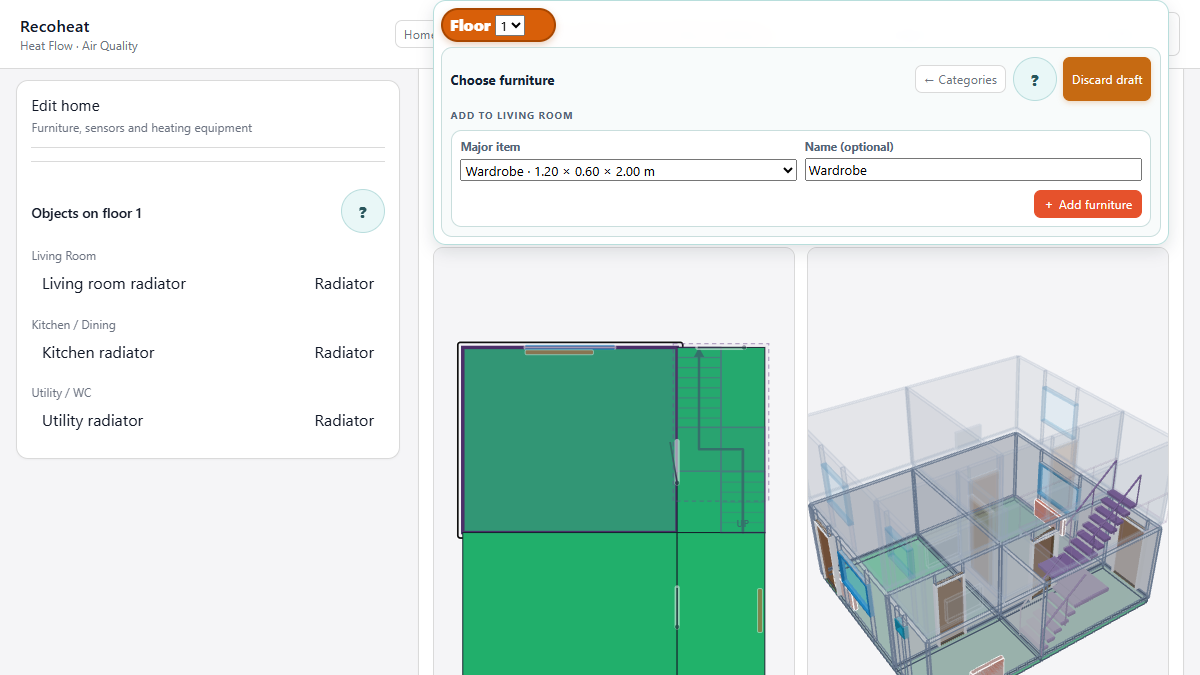Open the Floor number dropdown

click(510, 26)
